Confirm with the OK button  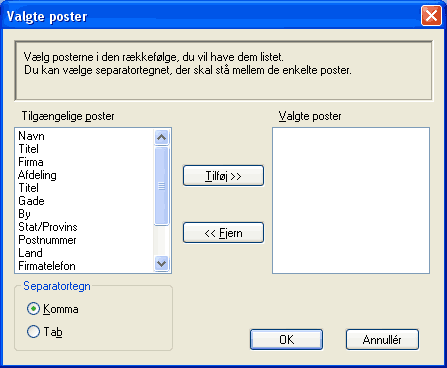286,340
